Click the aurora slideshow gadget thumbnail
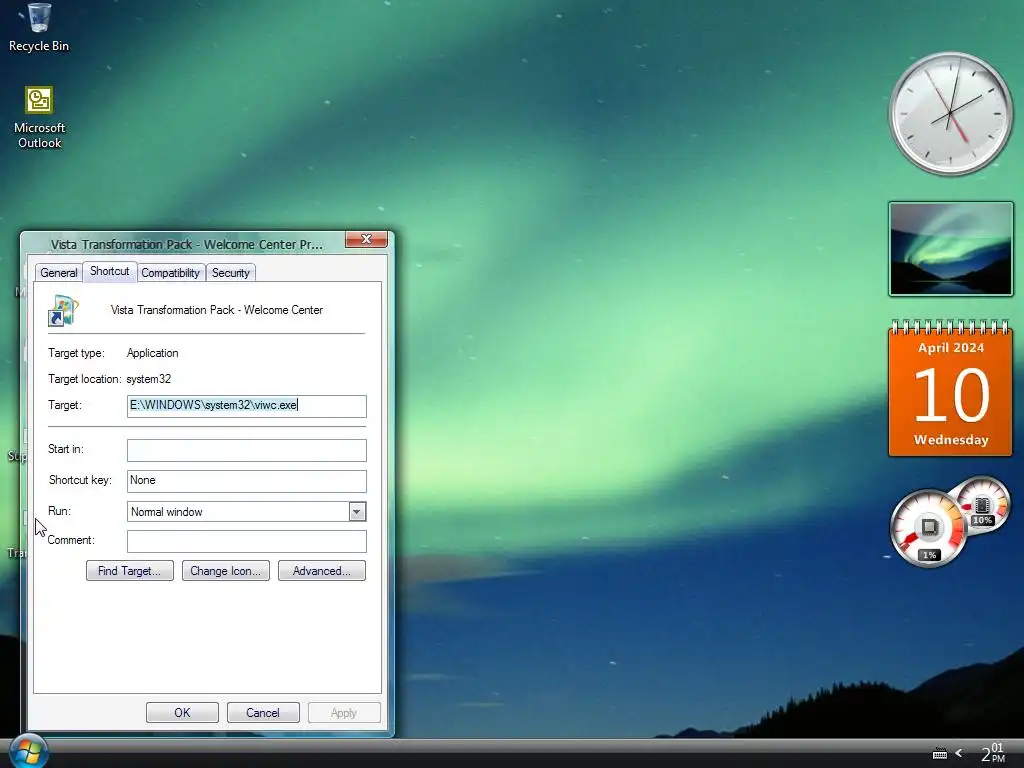This screenshot has height=768, width=1024. pyautogui.click(x=951, y=249)
